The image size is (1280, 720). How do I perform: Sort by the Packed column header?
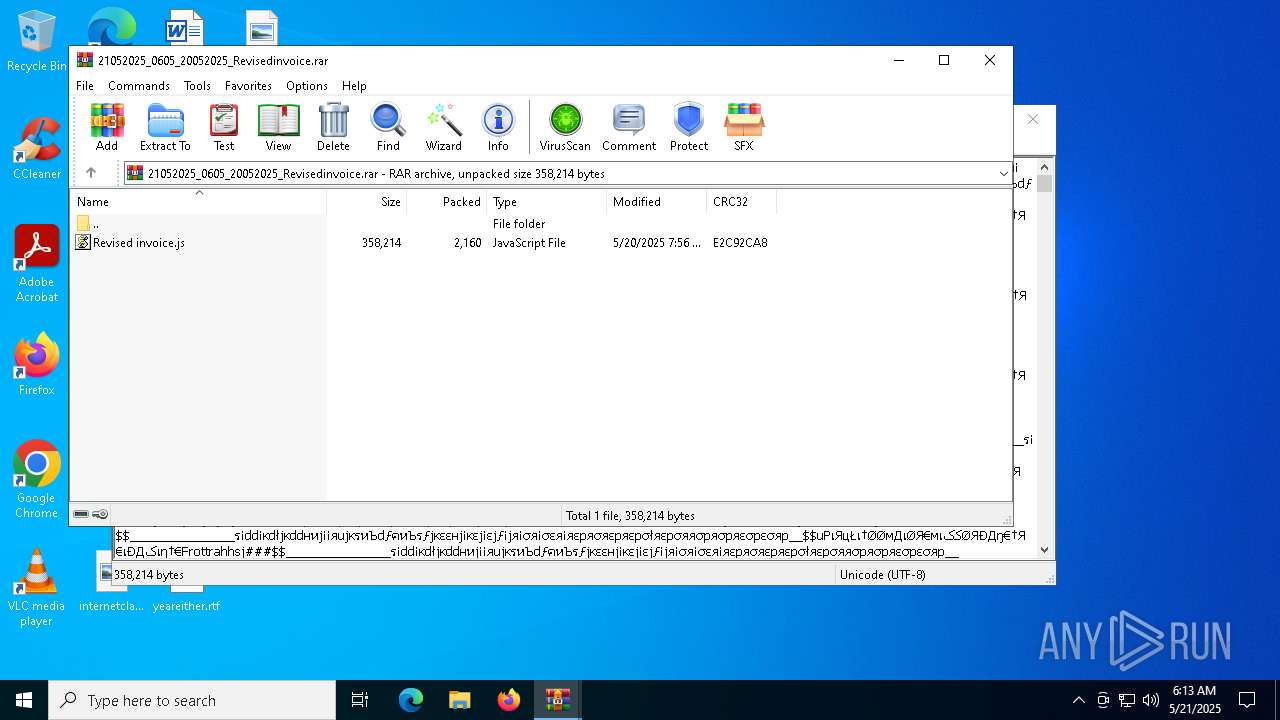pos(447,202)
